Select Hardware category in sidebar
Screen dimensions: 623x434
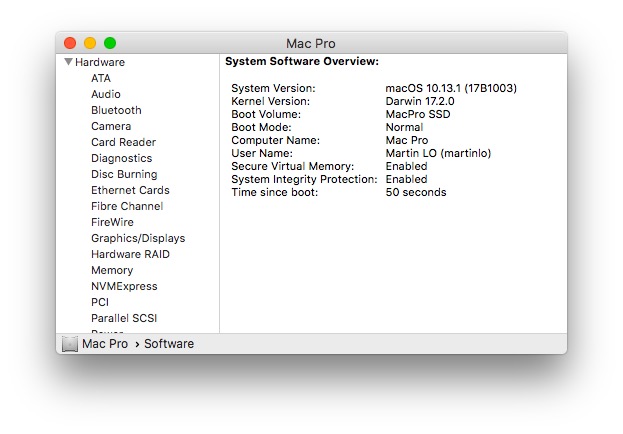(x=100, y=62)
